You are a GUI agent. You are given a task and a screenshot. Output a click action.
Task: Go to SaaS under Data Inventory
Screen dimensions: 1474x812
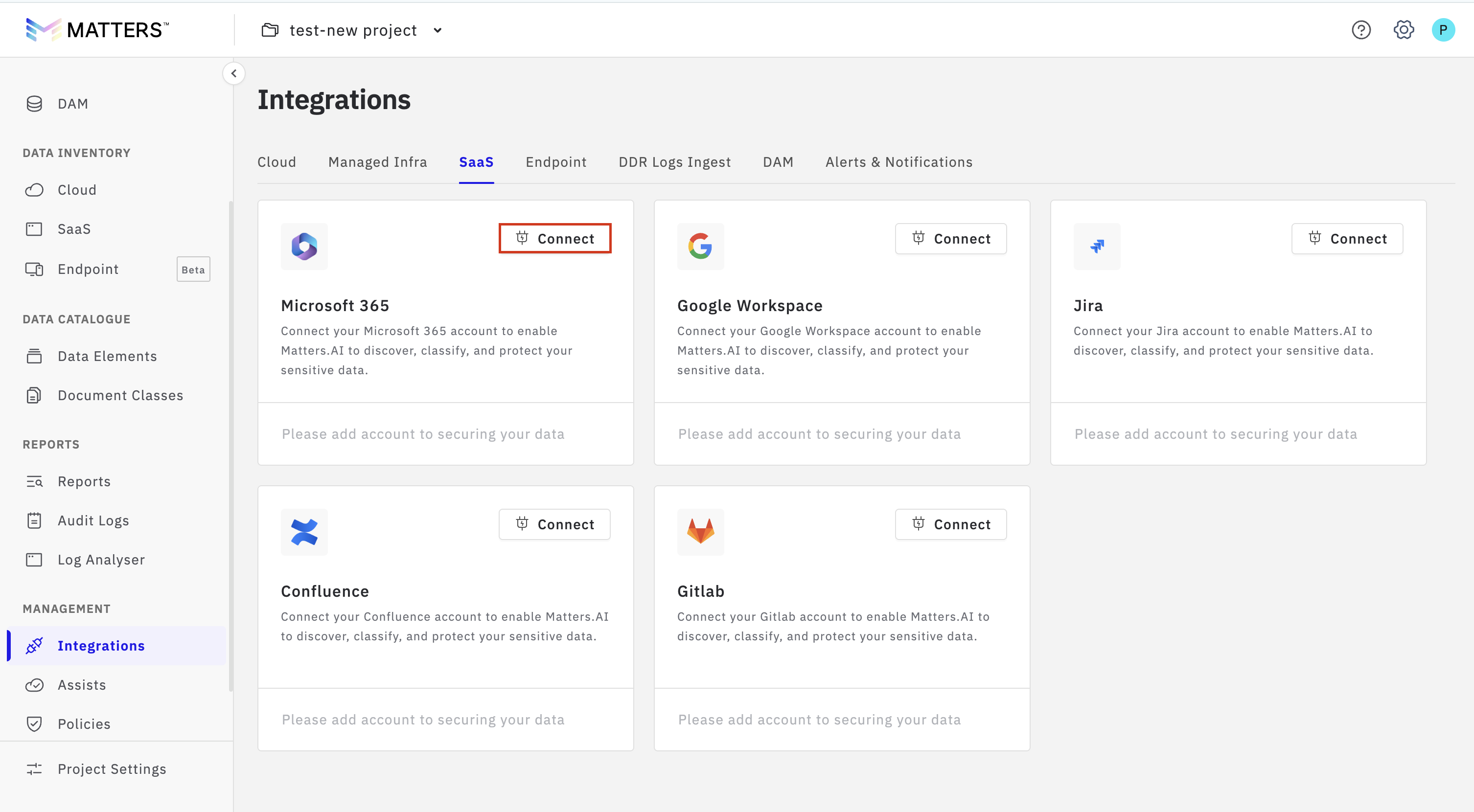tap(74, 229)
